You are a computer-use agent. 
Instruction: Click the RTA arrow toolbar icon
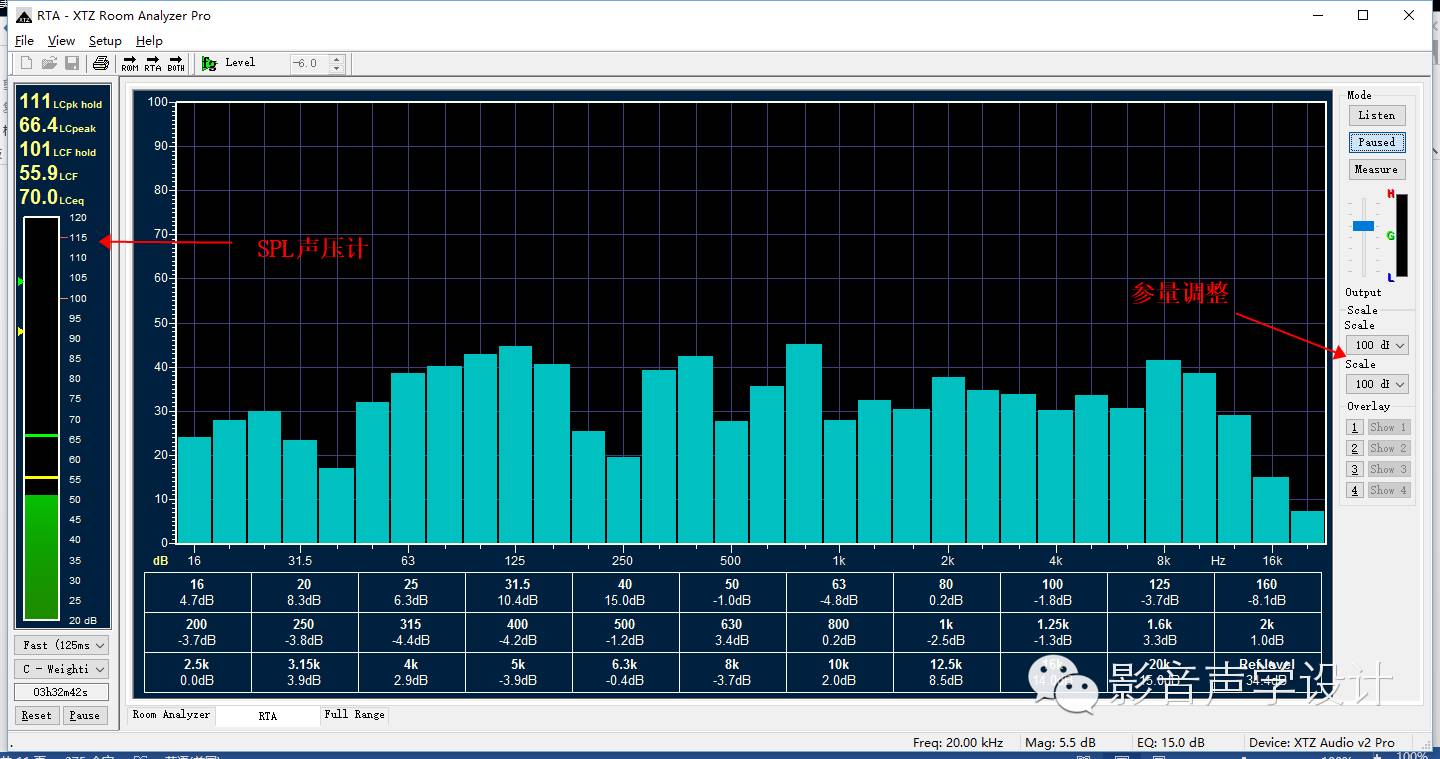pos(153,63)
